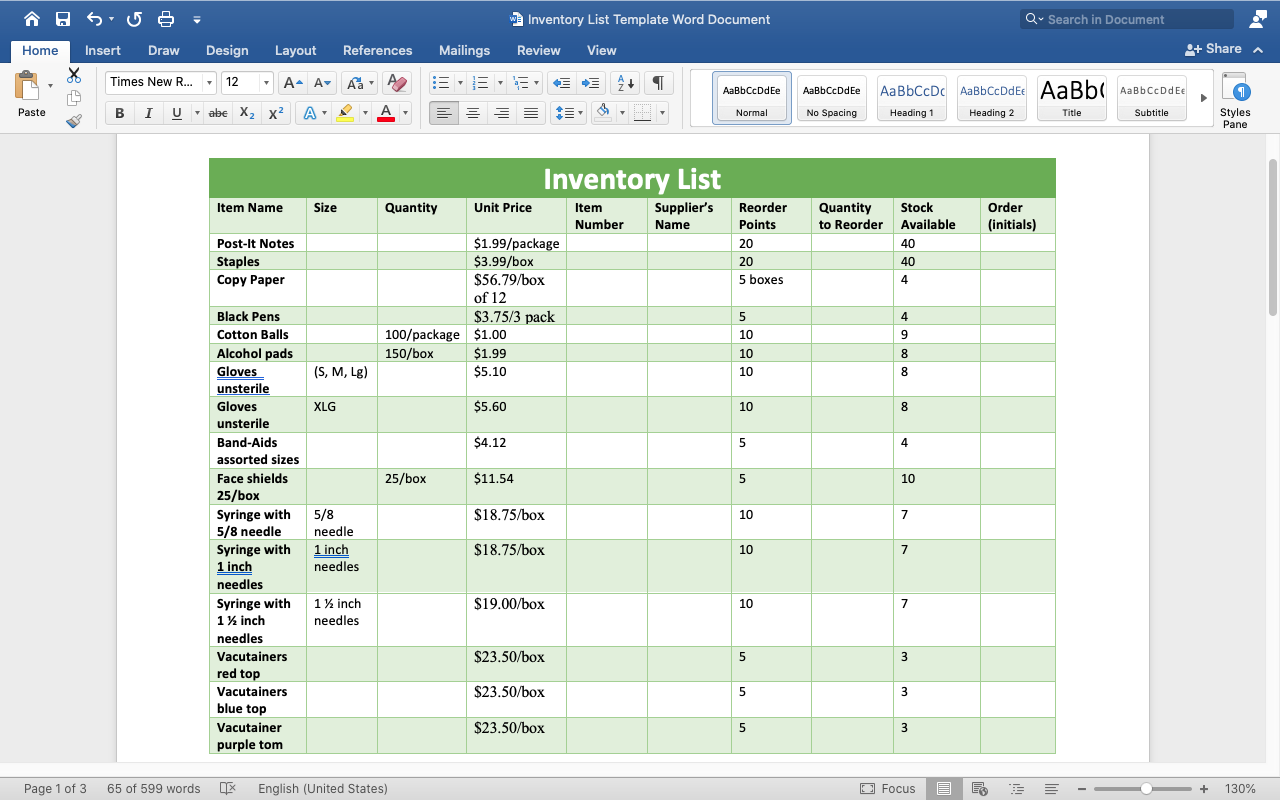Go to the Layout tab

(295, 50)
